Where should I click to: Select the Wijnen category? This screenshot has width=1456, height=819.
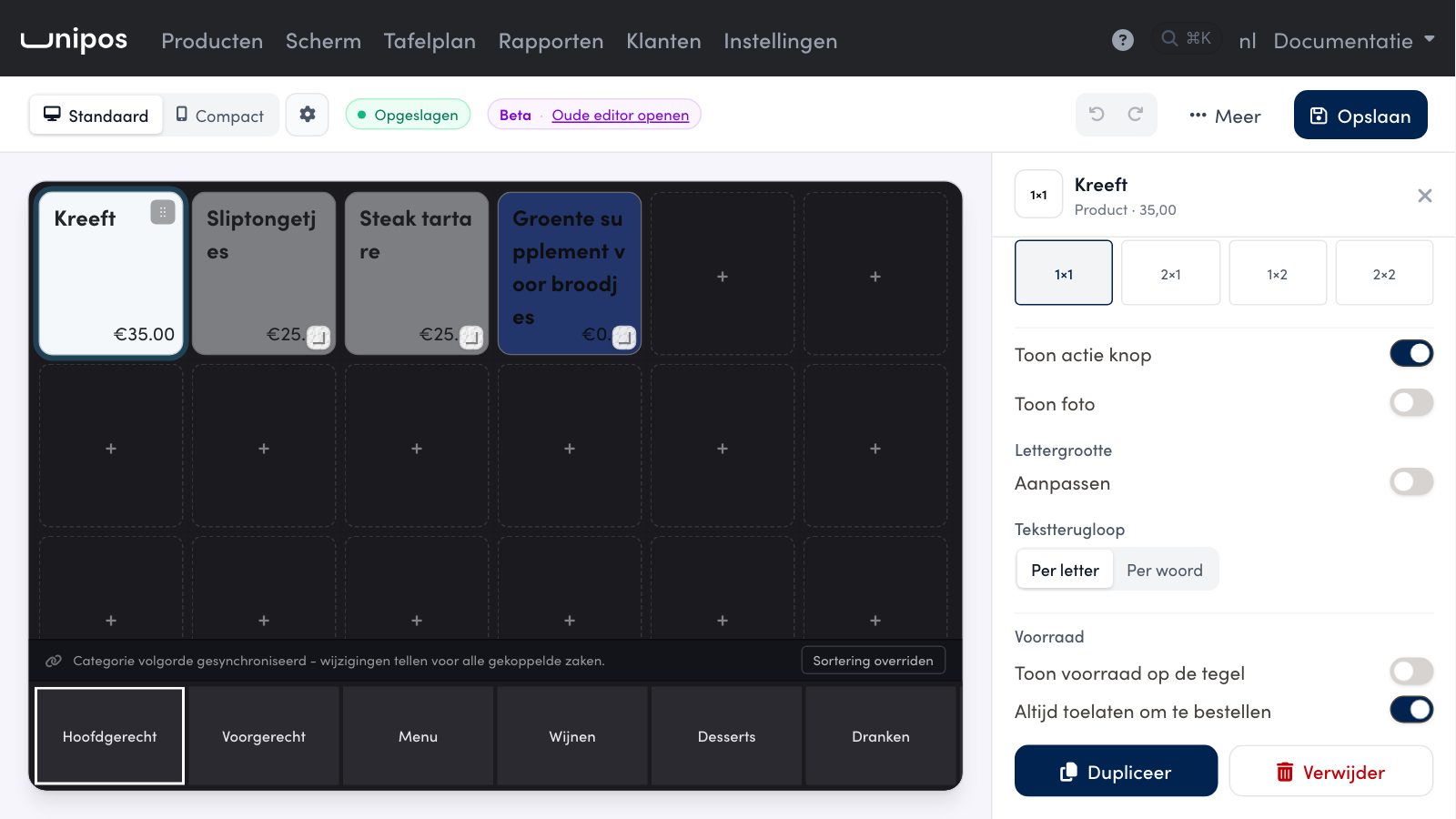click(x=572, y=736)
